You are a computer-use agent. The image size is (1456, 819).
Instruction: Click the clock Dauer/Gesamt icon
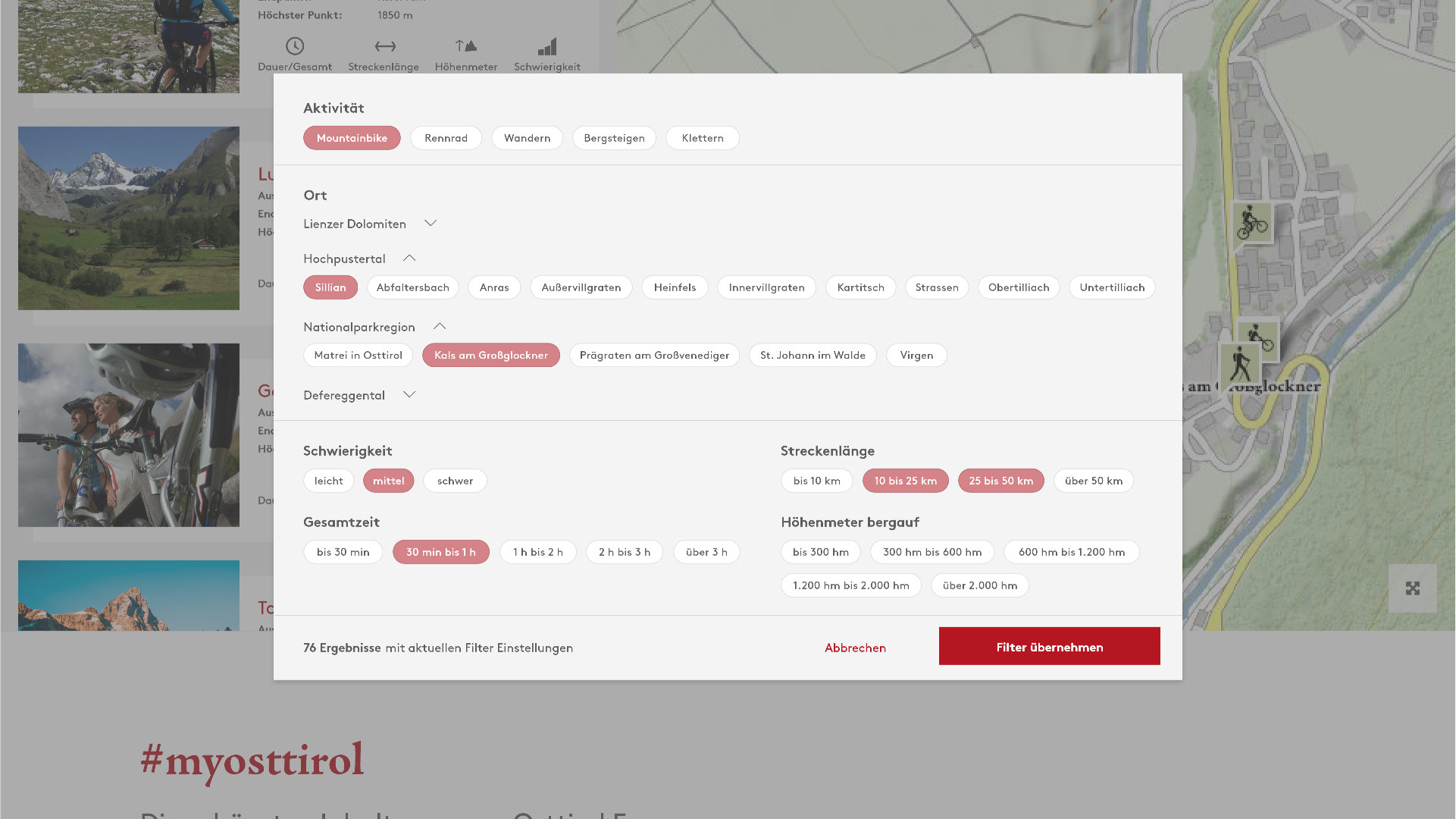(295, 46)
